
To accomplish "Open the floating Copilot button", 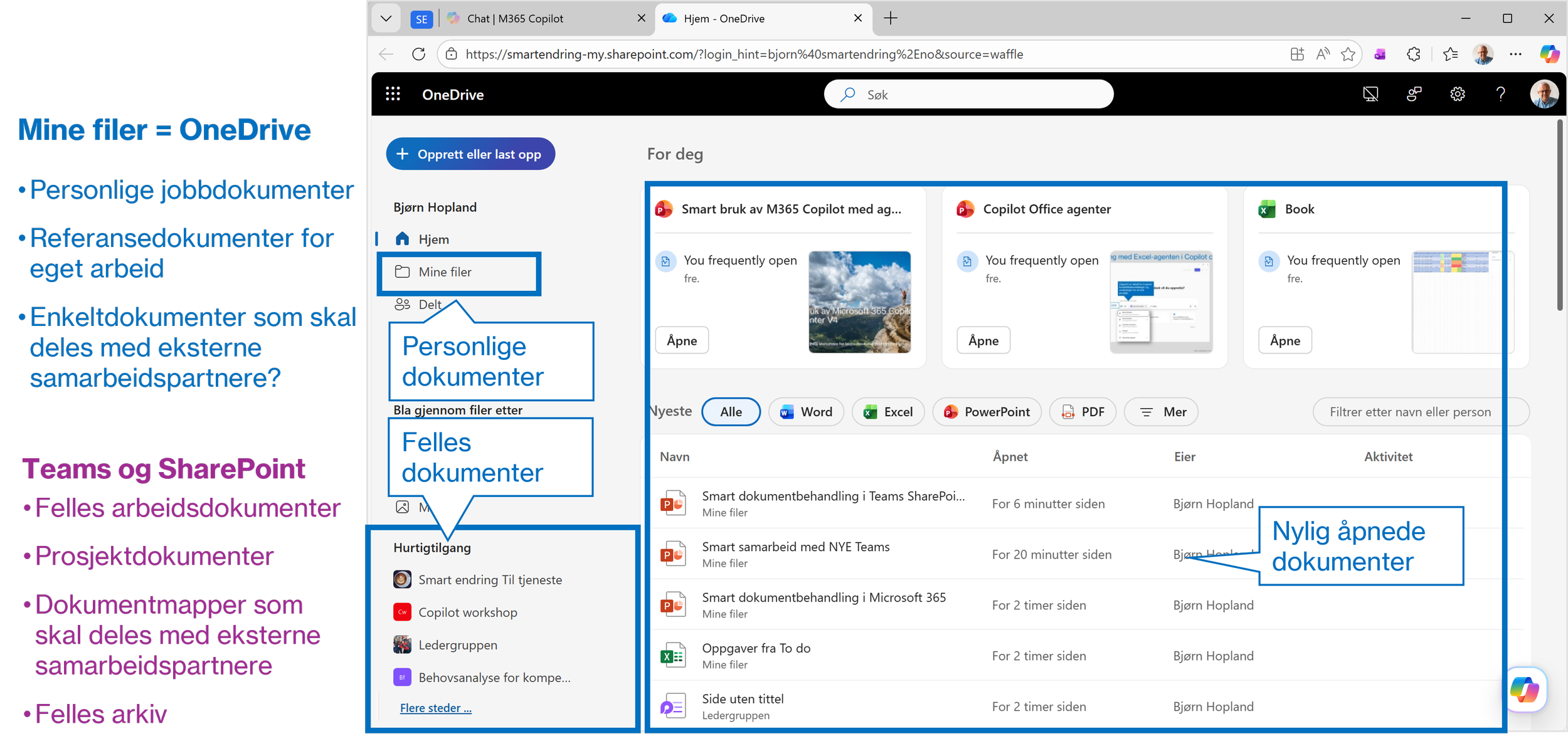I will 1525,690.
